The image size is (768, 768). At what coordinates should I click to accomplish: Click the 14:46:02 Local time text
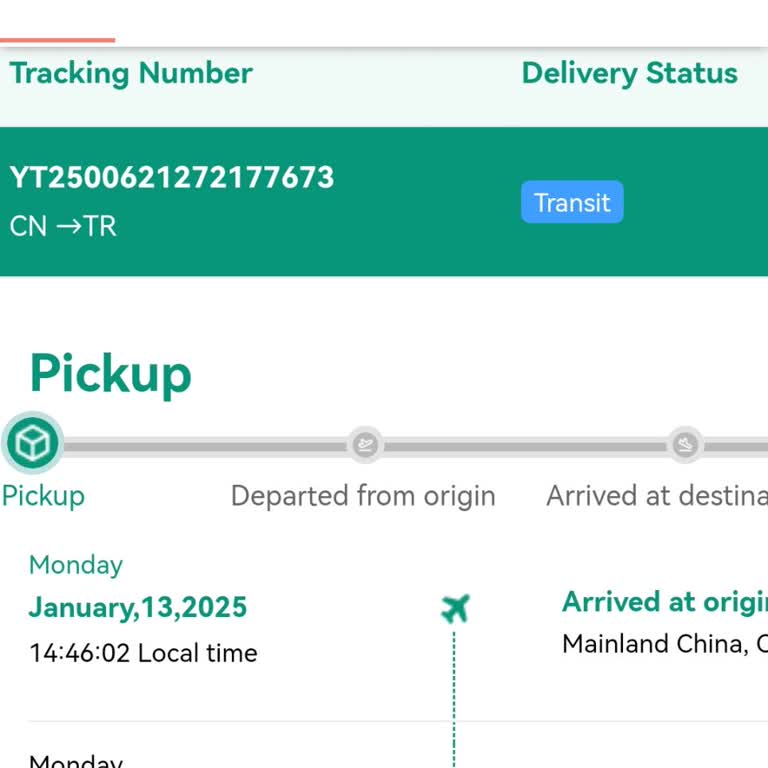pyautogui.click(x=143, y=653)
